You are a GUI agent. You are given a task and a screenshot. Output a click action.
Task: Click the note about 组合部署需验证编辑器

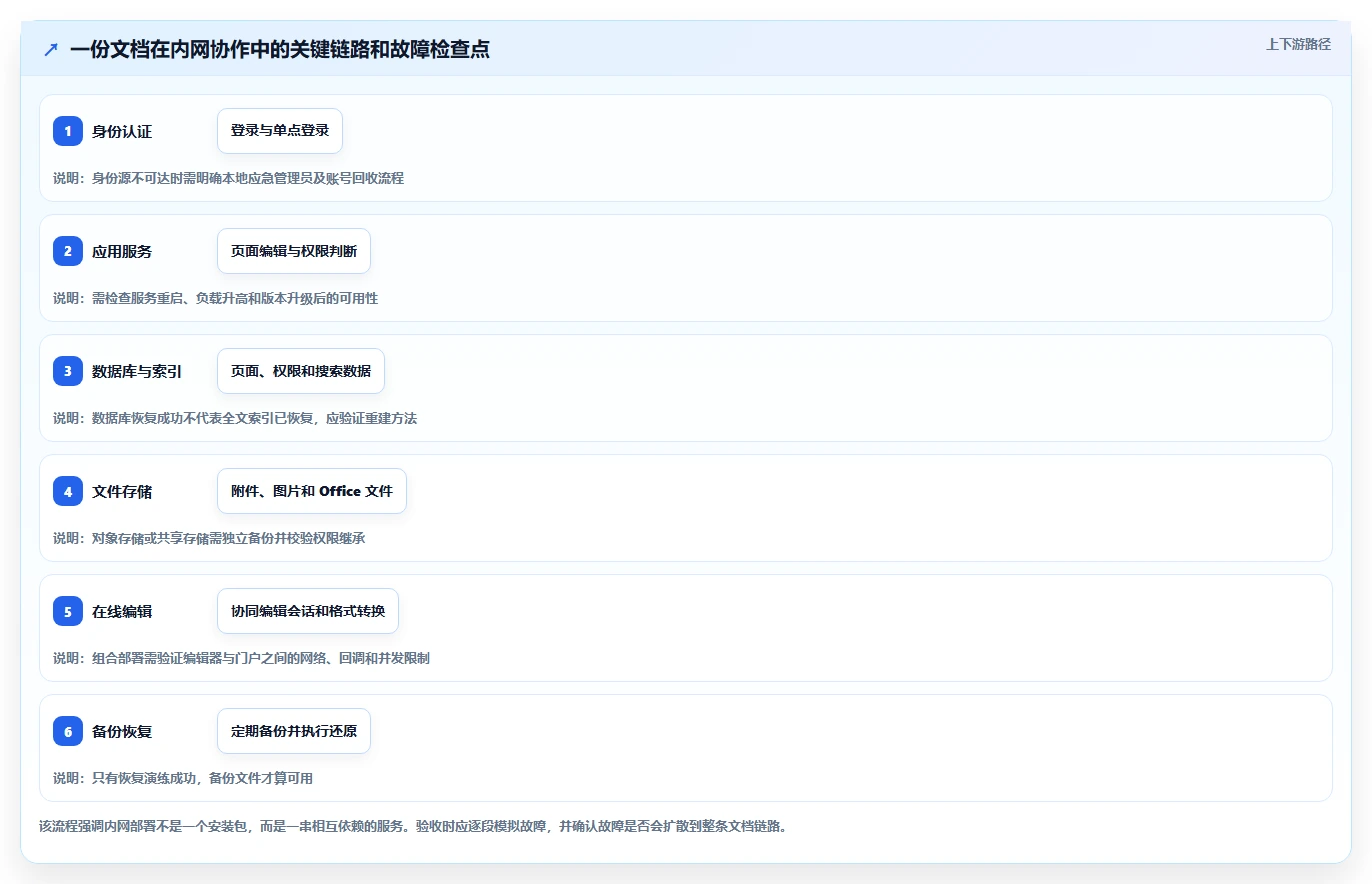242,658
